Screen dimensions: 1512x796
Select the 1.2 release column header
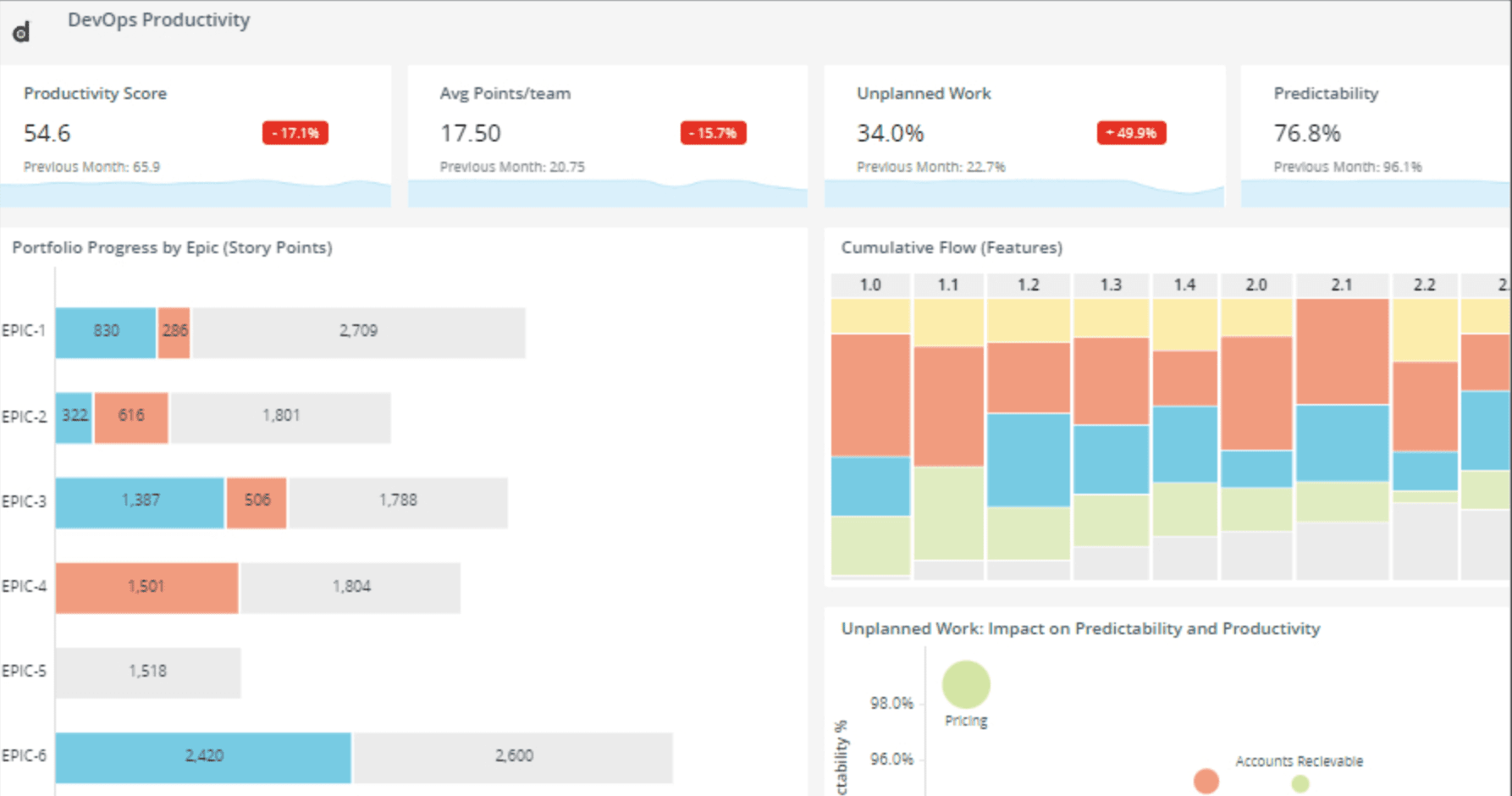1028,285
